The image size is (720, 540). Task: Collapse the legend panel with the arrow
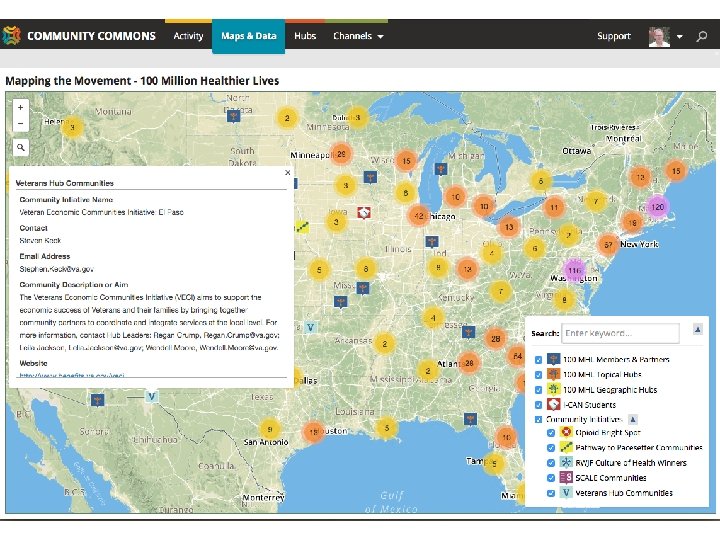coord(698,329)
